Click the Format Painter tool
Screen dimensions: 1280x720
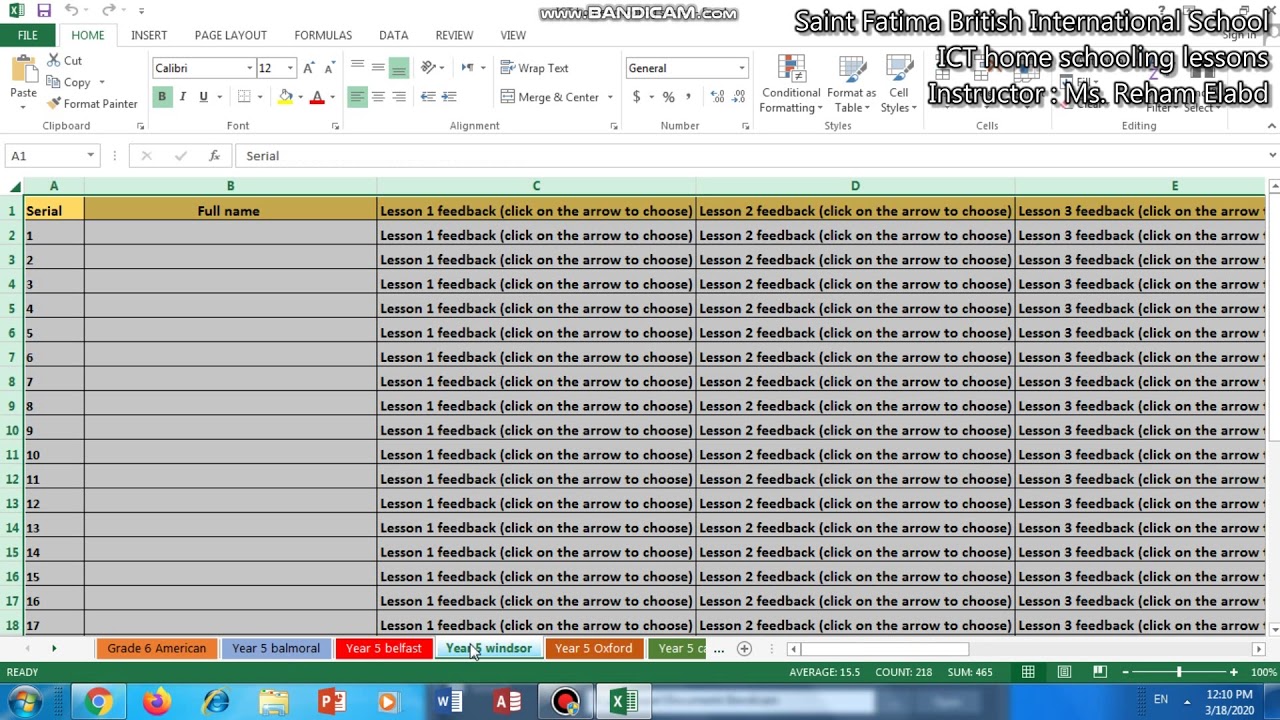91,104
